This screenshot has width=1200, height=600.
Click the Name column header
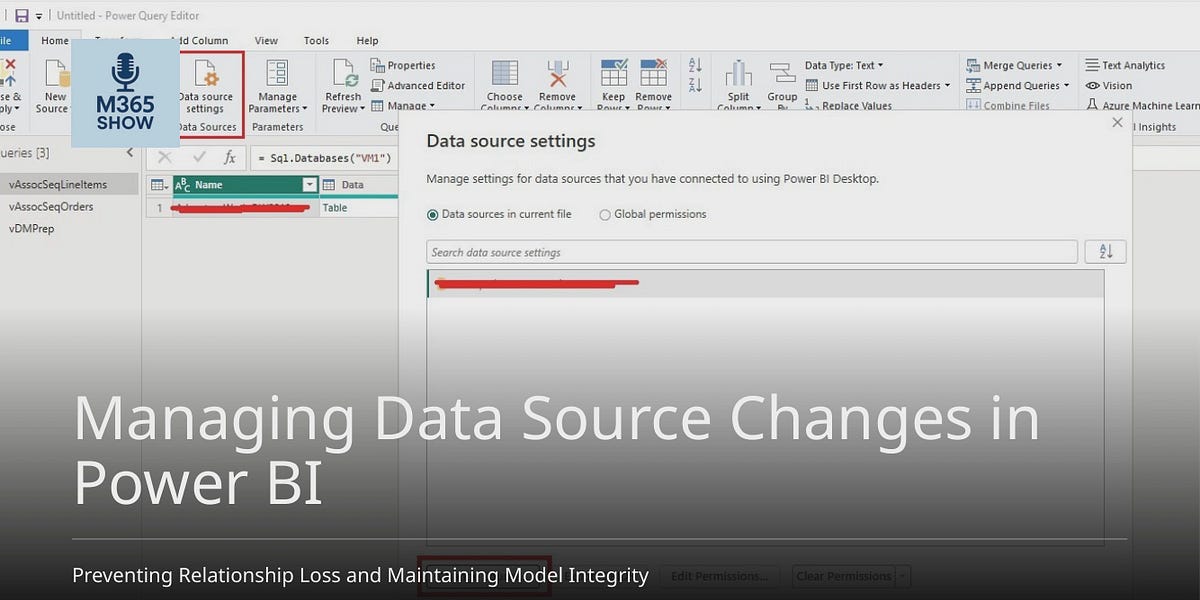click(x=246, y=185)
